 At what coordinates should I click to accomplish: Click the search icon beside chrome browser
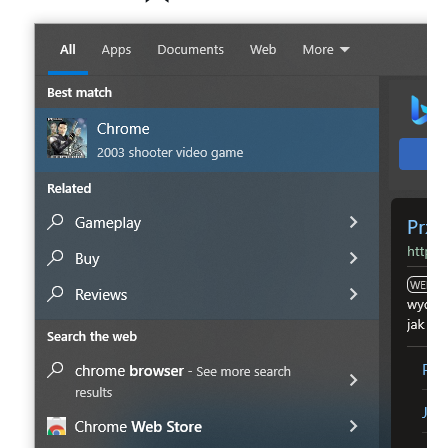pos(55,370)
